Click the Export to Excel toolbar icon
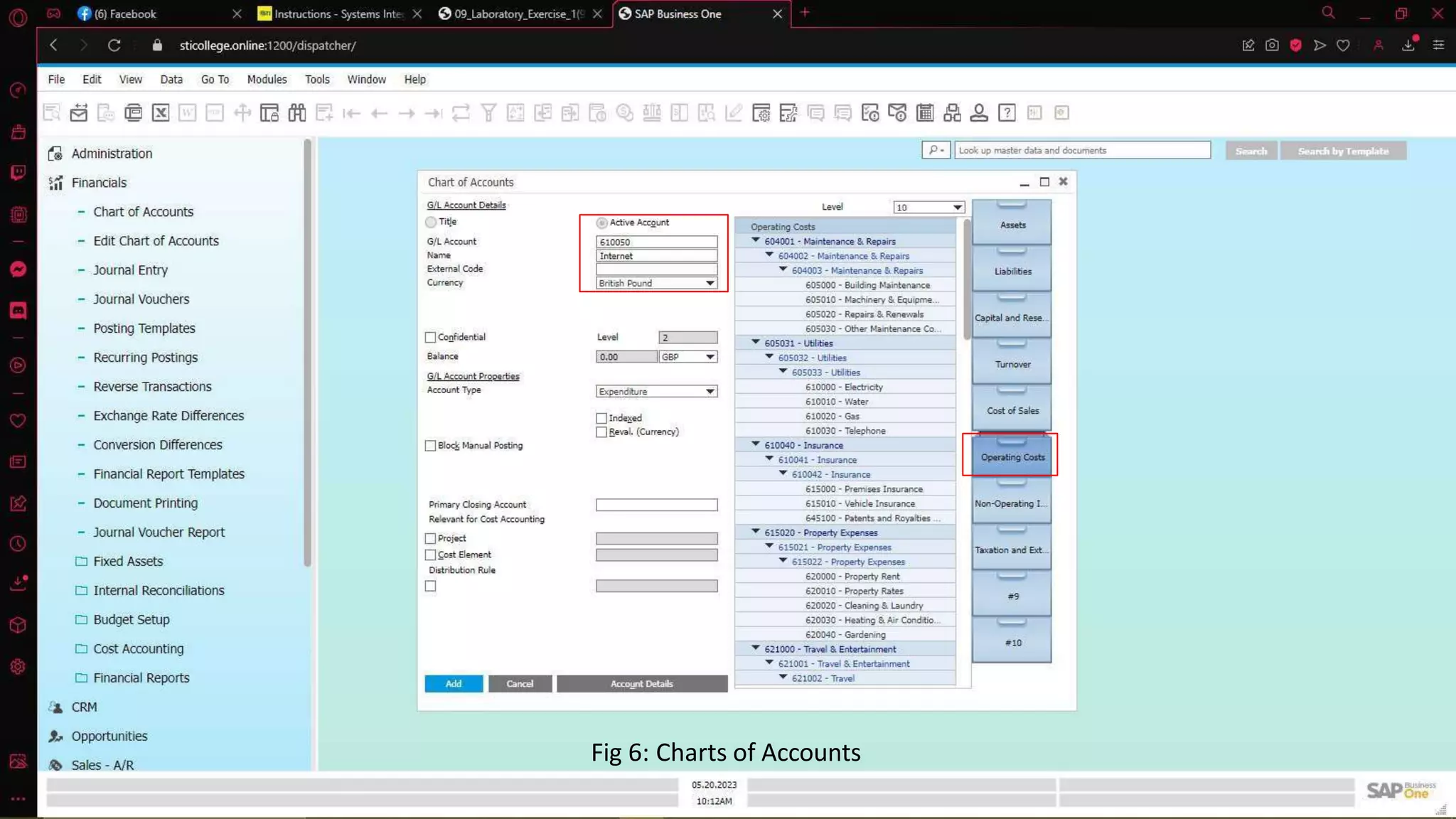 161,112
